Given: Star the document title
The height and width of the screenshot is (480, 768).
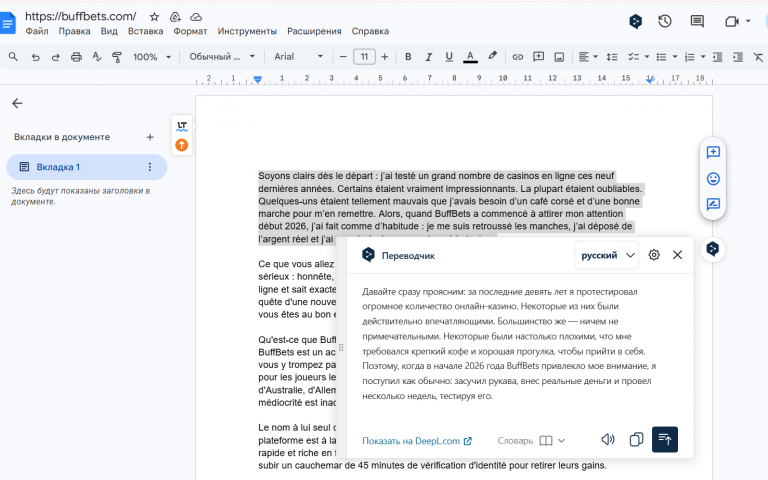Looking at the screenshot, I should point(154,17).
